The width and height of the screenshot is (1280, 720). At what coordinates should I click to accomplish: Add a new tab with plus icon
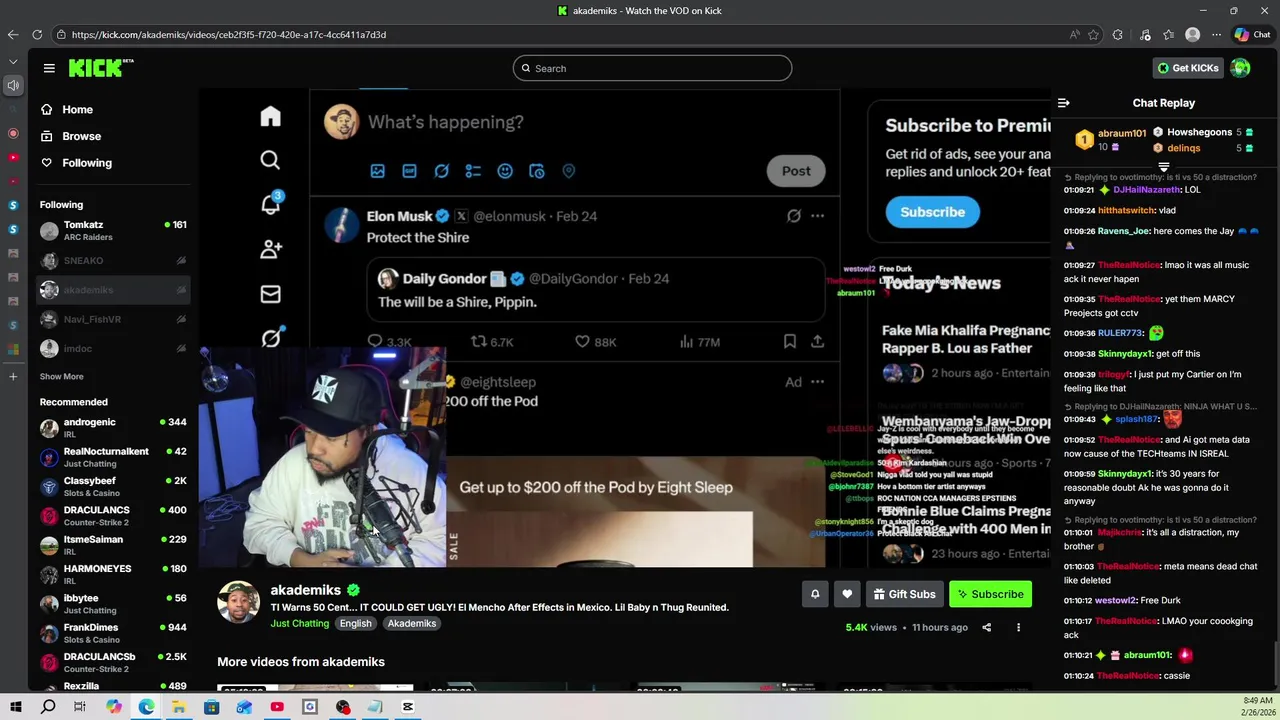click(13, 376)
